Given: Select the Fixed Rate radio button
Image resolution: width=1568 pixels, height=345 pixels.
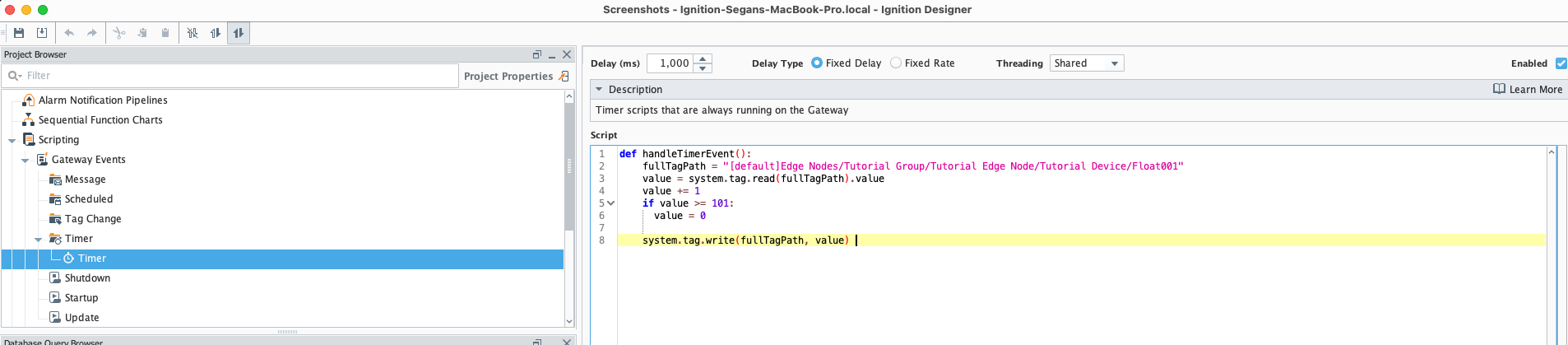Looking at the screenshot, I should (896, 63).
